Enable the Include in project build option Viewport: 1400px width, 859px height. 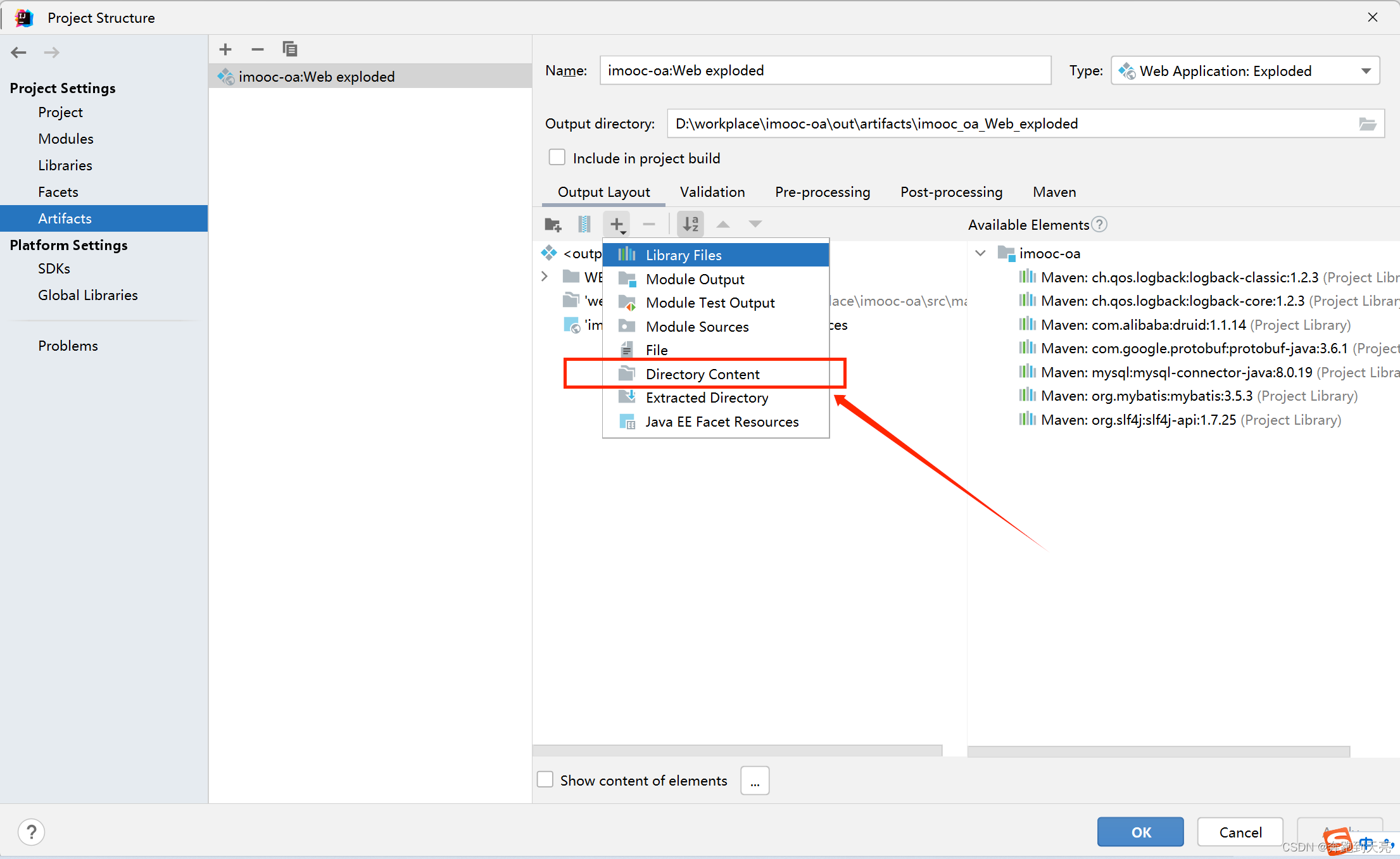click(556, 158)
